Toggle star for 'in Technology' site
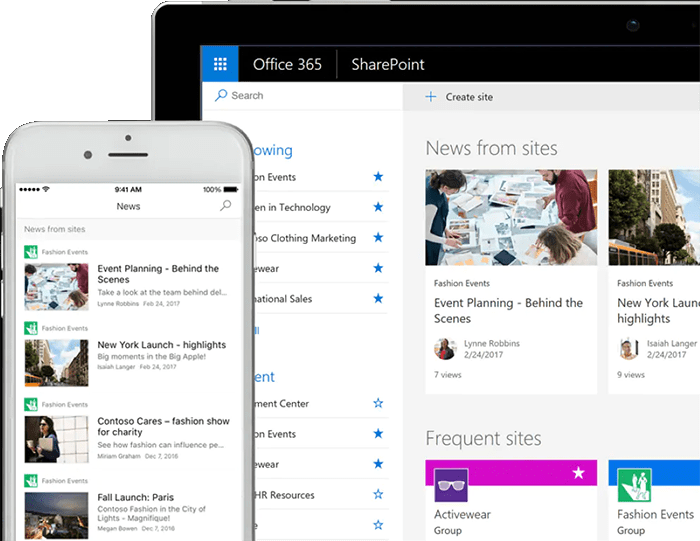Screen dimensions: 700x541 click(x=378, y=207)
